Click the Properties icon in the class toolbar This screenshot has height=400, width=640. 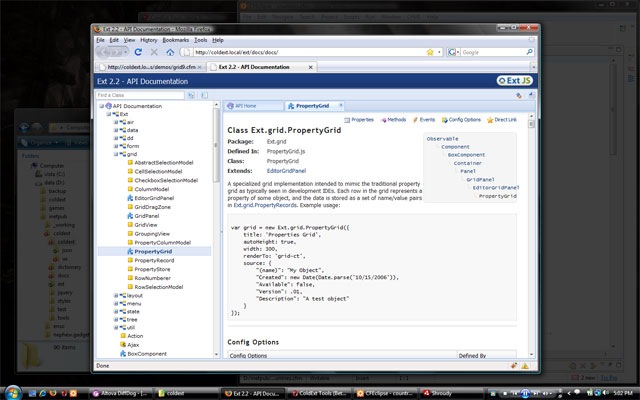[x=347, y=120]
